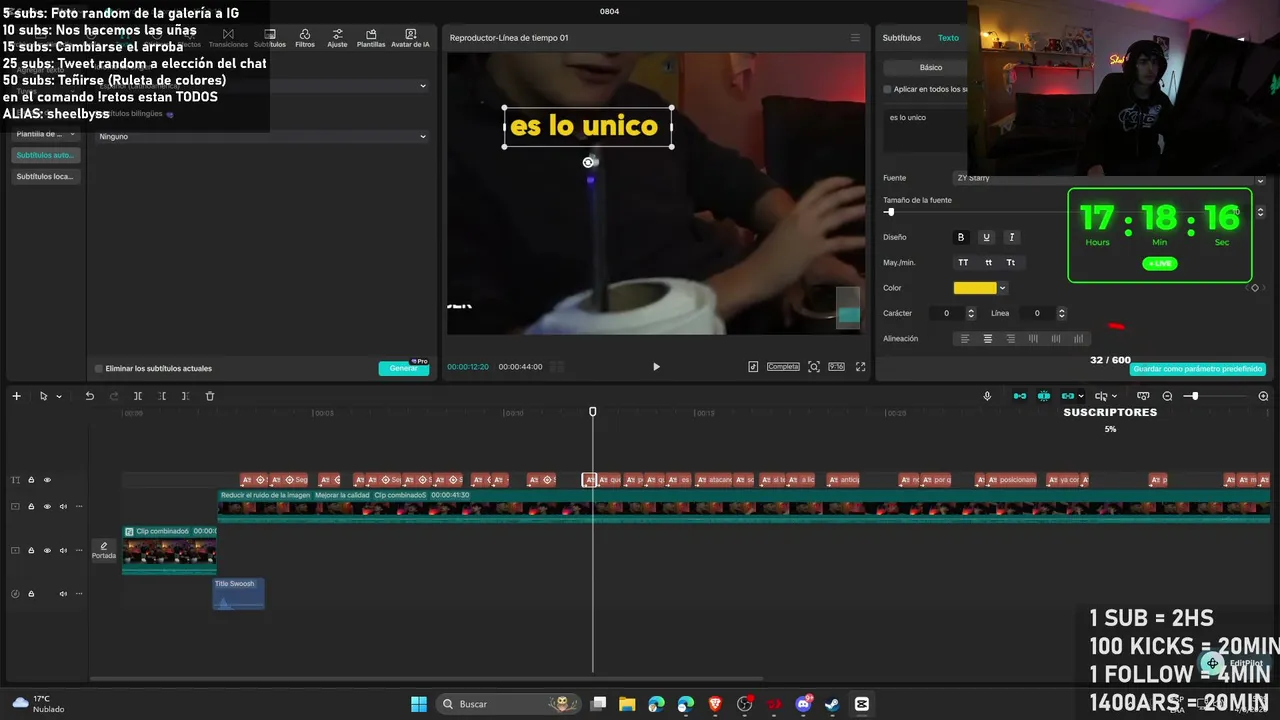Click the microphone record voiceover icon

point(987,396)
